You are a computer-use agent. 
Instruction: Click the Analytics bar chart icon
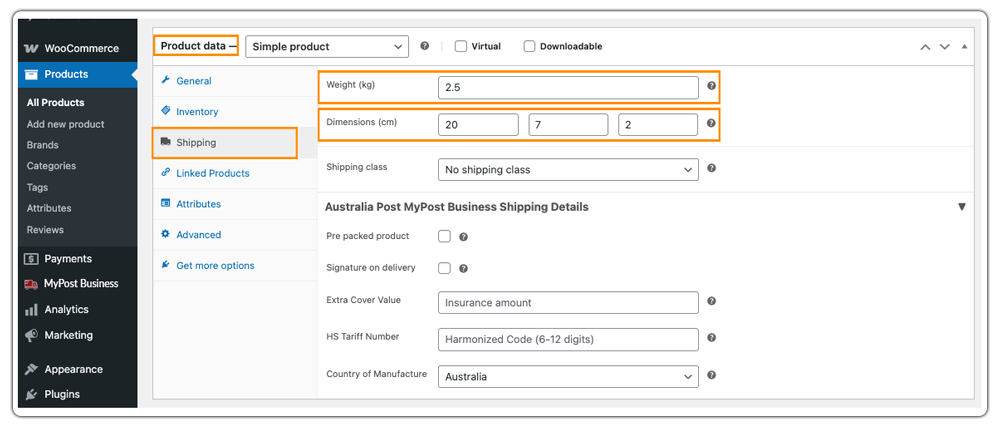click(x=31, y=310)
